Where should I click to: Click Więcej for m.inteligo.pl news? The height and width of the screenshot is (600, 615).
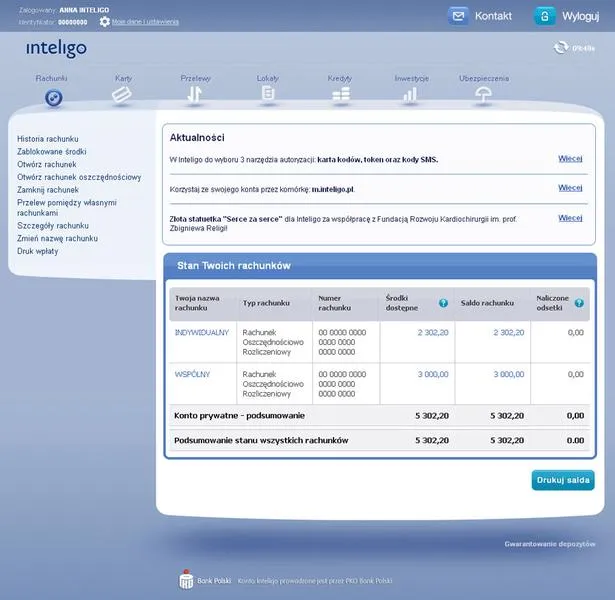coord(570,188)
